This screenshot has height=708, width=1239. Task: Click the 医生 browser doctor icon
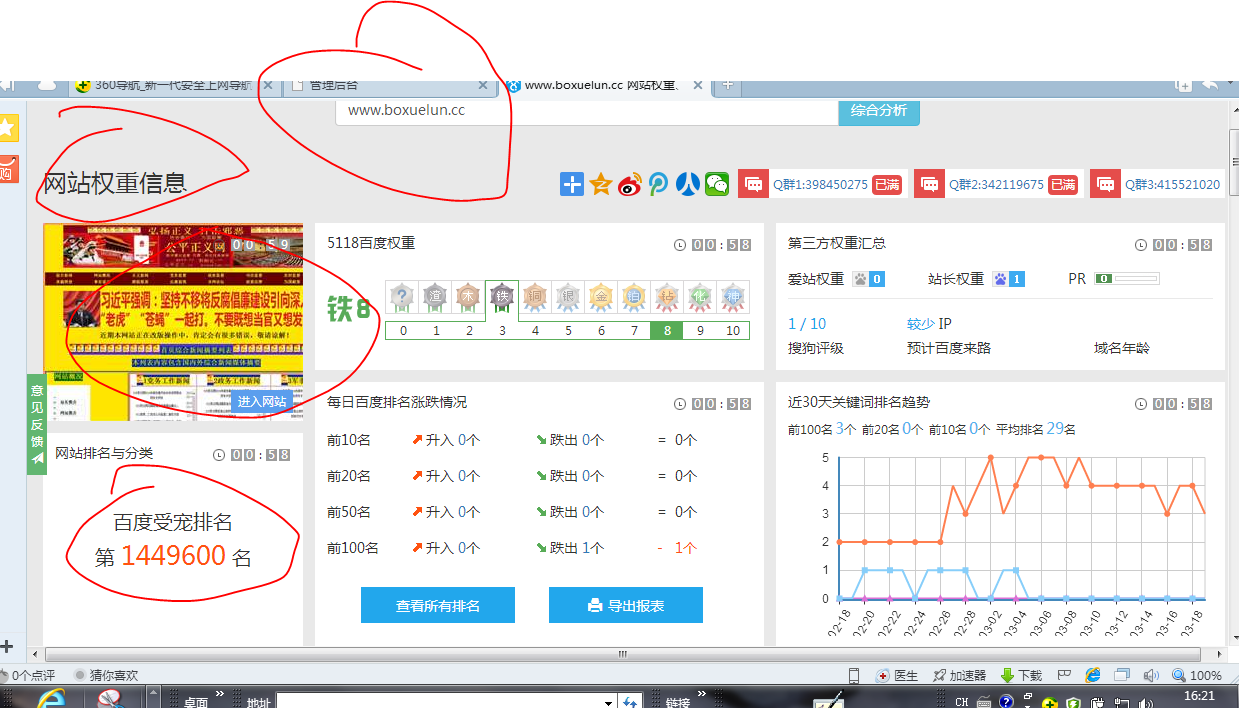897,675
